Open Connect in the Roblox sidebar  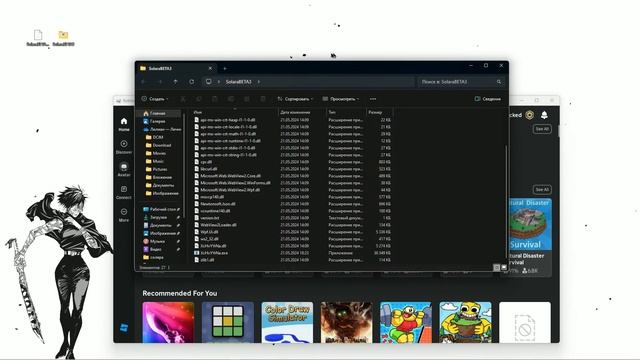(x=124, y=192)
